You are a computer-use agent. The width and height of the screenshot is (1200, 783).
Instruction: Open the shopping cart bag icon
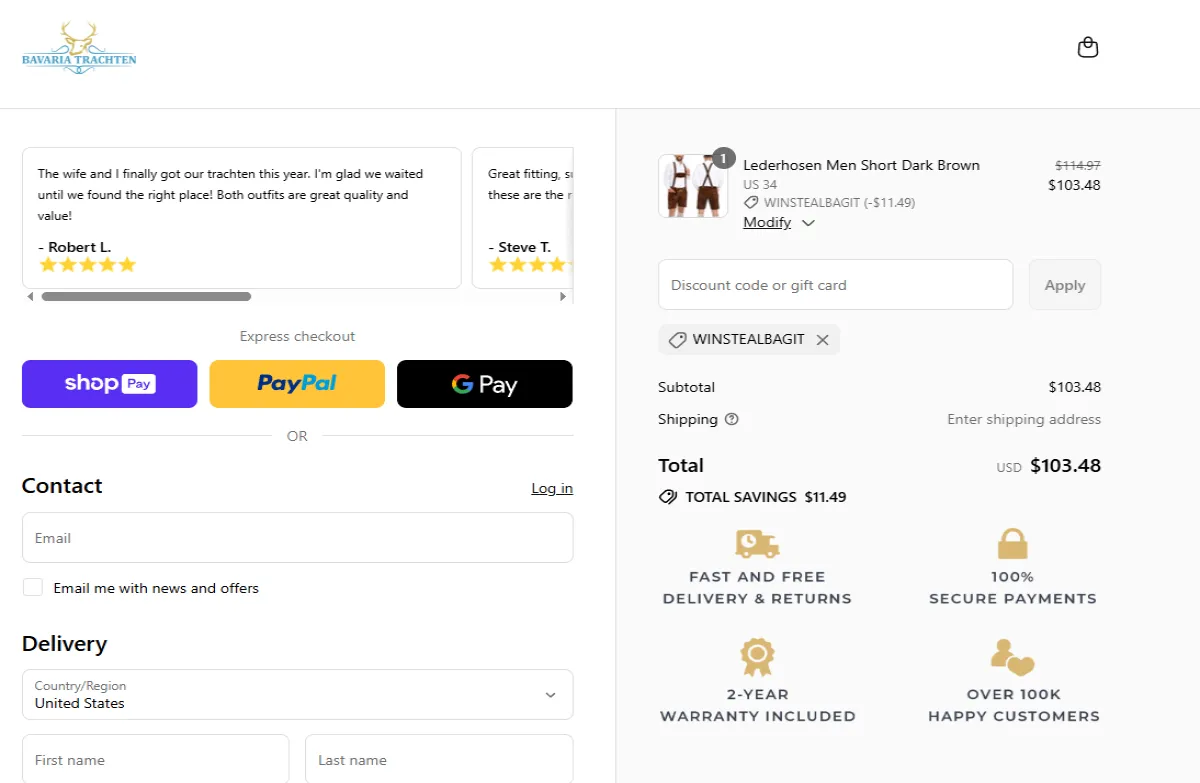pyautogui.click(x=1088, y=46)
